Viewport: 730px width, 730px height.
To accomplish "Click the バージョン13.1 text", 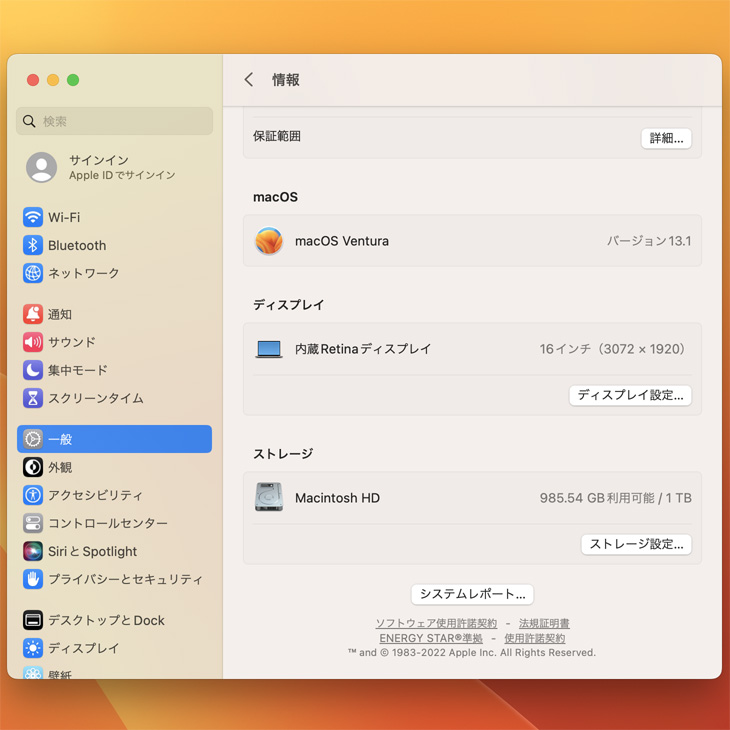I will pyautogui.click(x=649, y=241).
